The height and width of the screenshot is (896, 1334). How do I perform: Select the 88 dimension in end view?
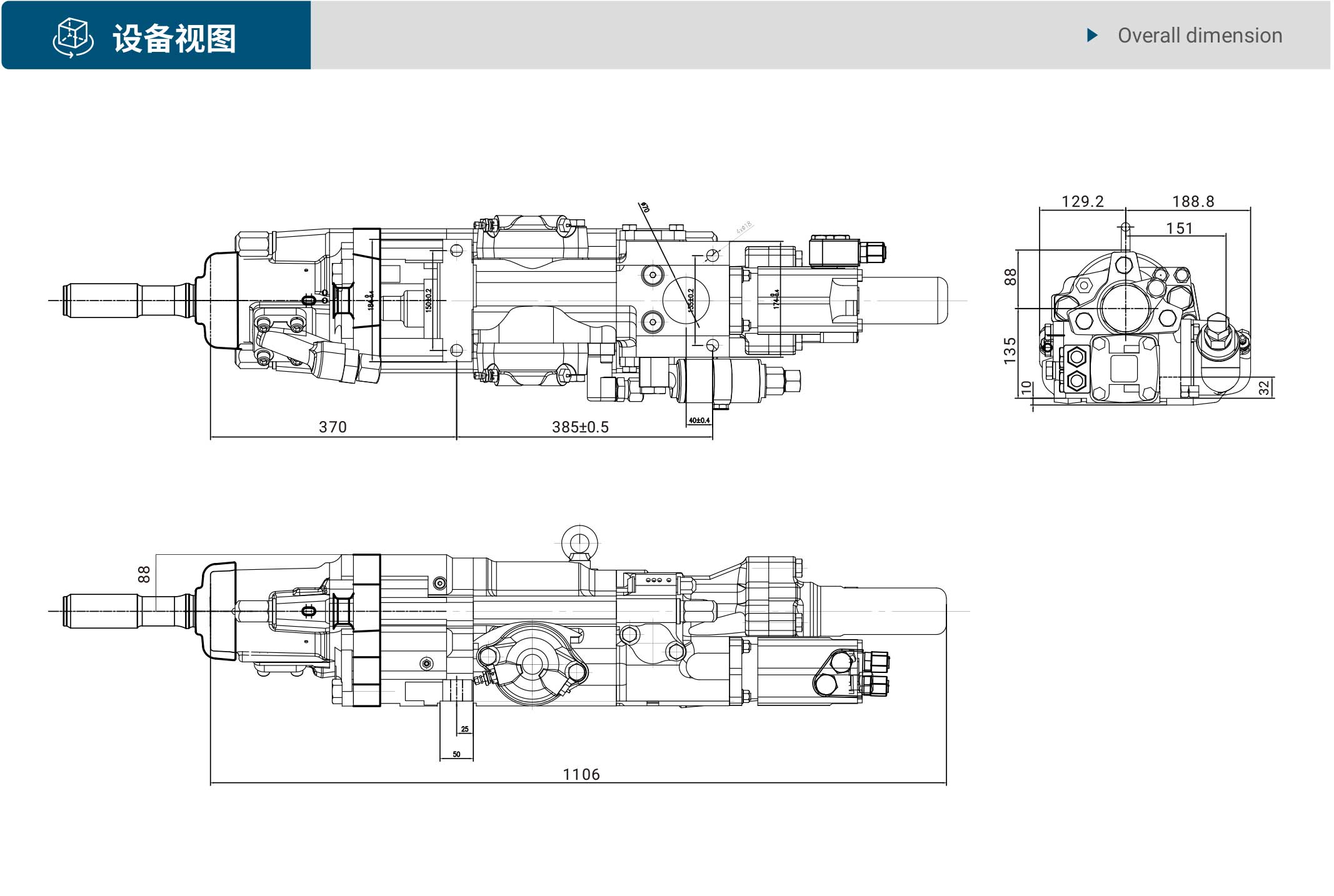pos(1010,277)
